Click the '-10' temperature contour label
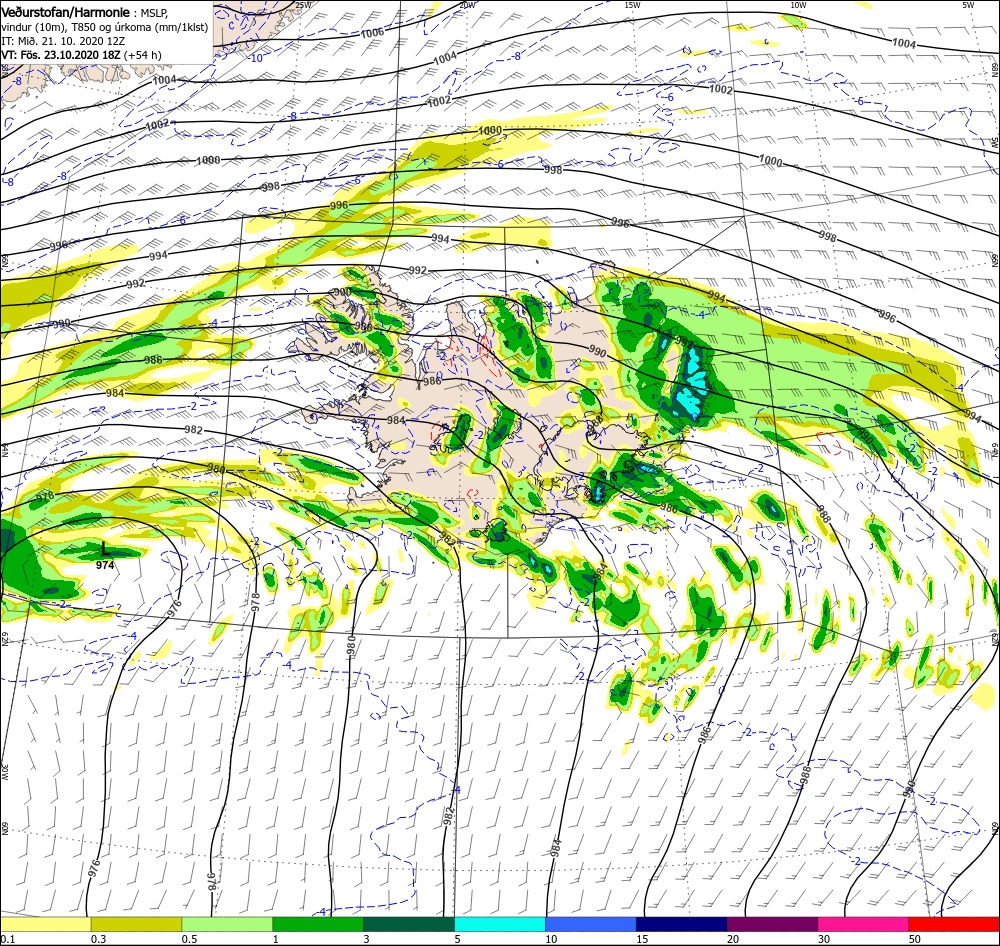Screen dimensions: 1000x946 [256, 58]
